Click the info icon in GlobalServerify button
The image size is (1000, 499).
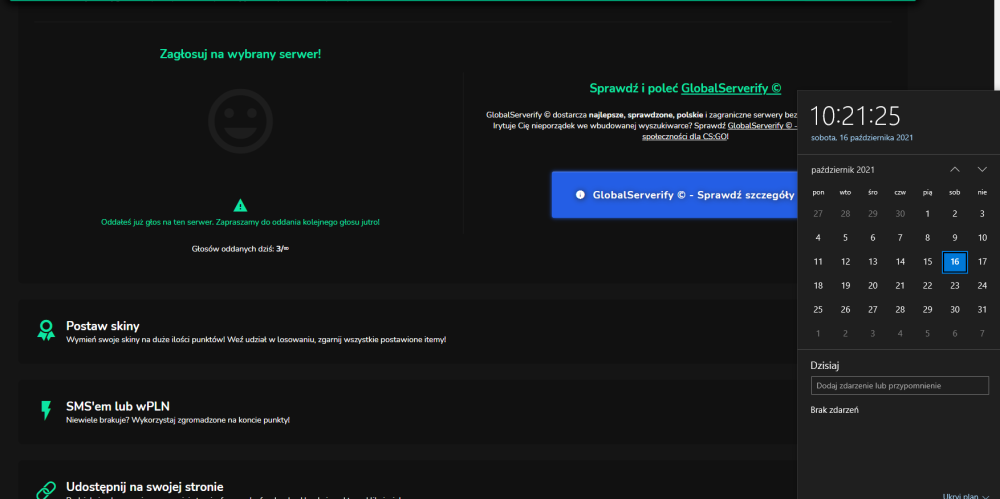point(580,195)
